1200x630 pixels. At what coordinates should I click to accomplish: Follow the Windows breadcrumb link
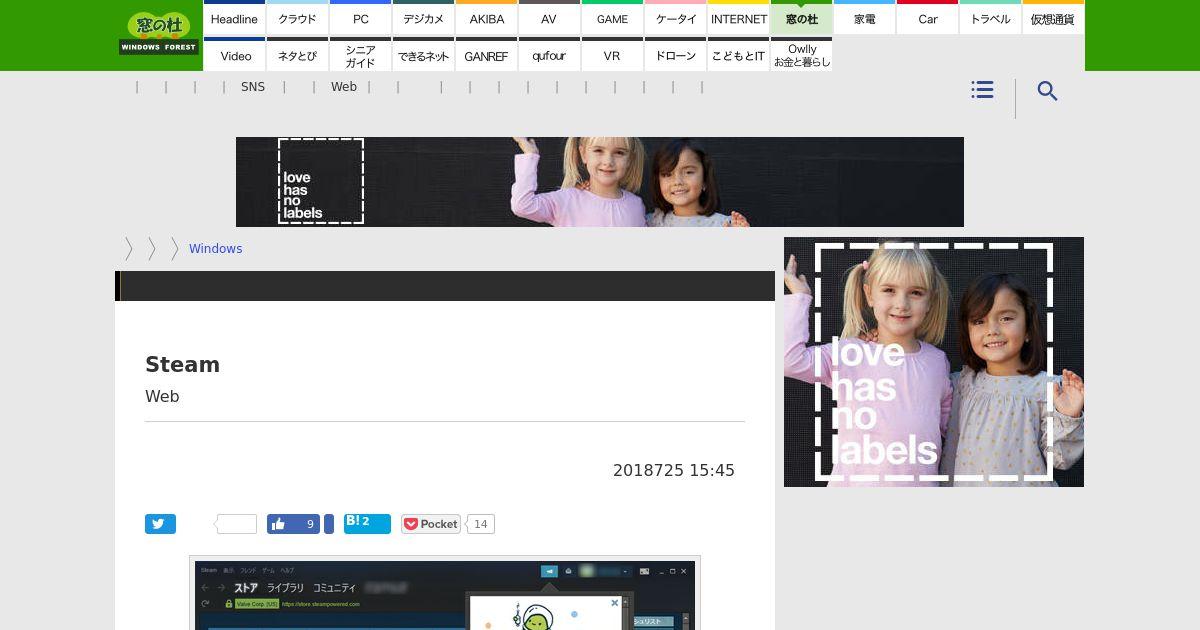coord(215,249)
